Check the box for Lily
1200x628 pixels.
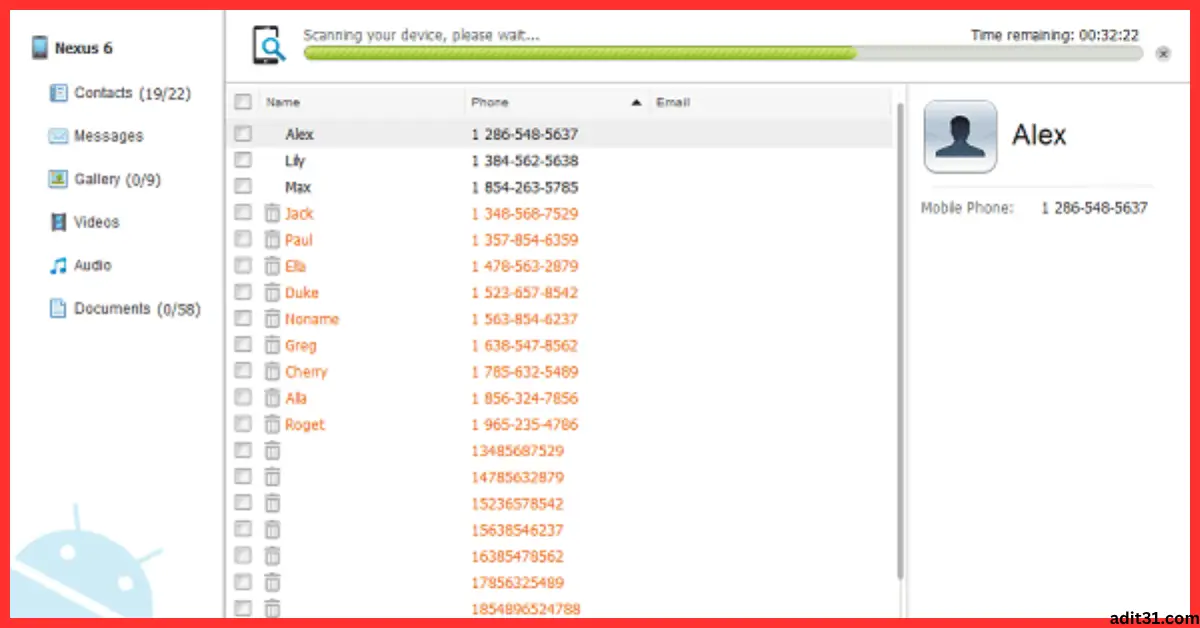click(x=242, y=160)
